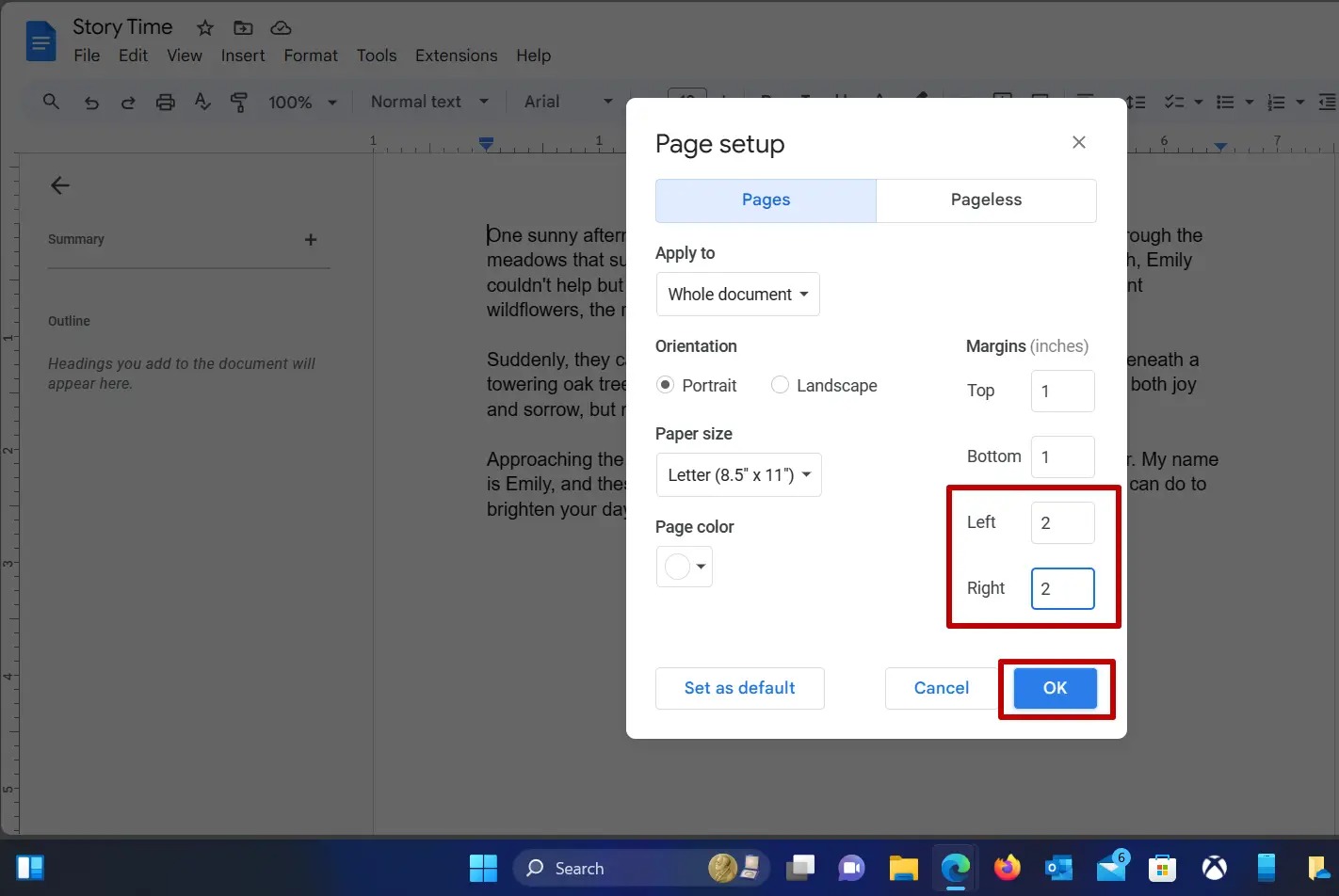Select the Landscape orientation radio button
Screen dimensions: 1339x896
(780, 385)
